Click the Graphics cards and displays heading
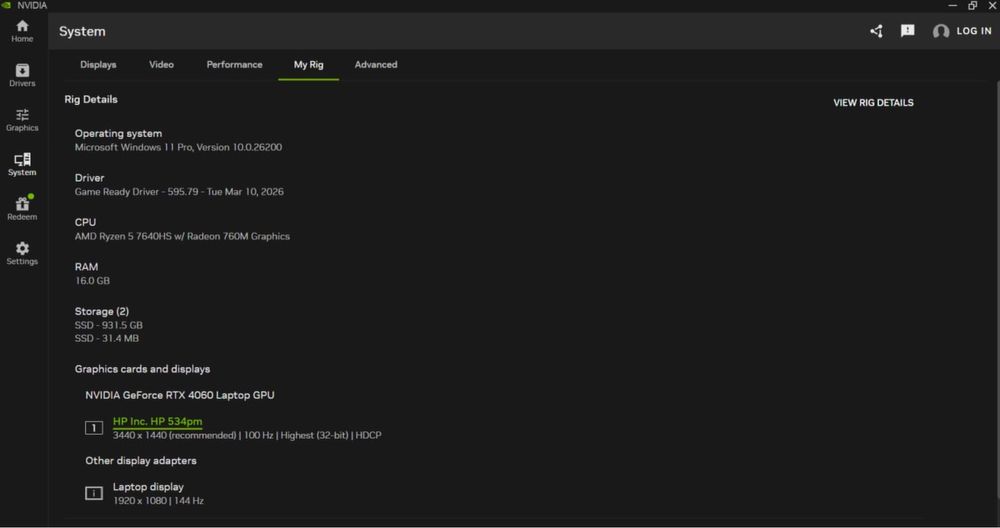The height and width of the screenshot is (528, 1000). pos(142,369)
